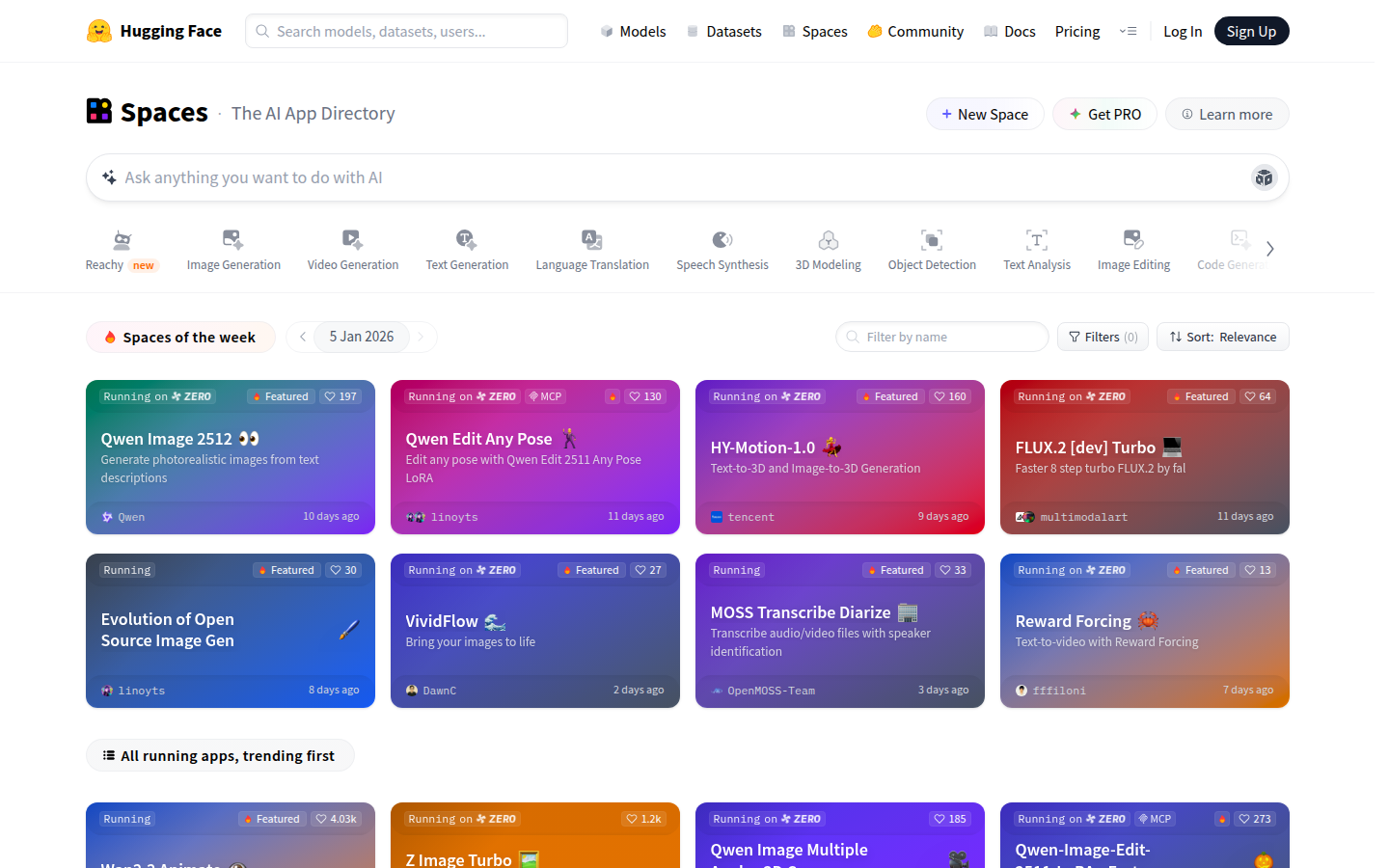Select the Video Generation category icon
Image resolution: width=1389 pixels, height=868 pixels.
pos(352,239)
